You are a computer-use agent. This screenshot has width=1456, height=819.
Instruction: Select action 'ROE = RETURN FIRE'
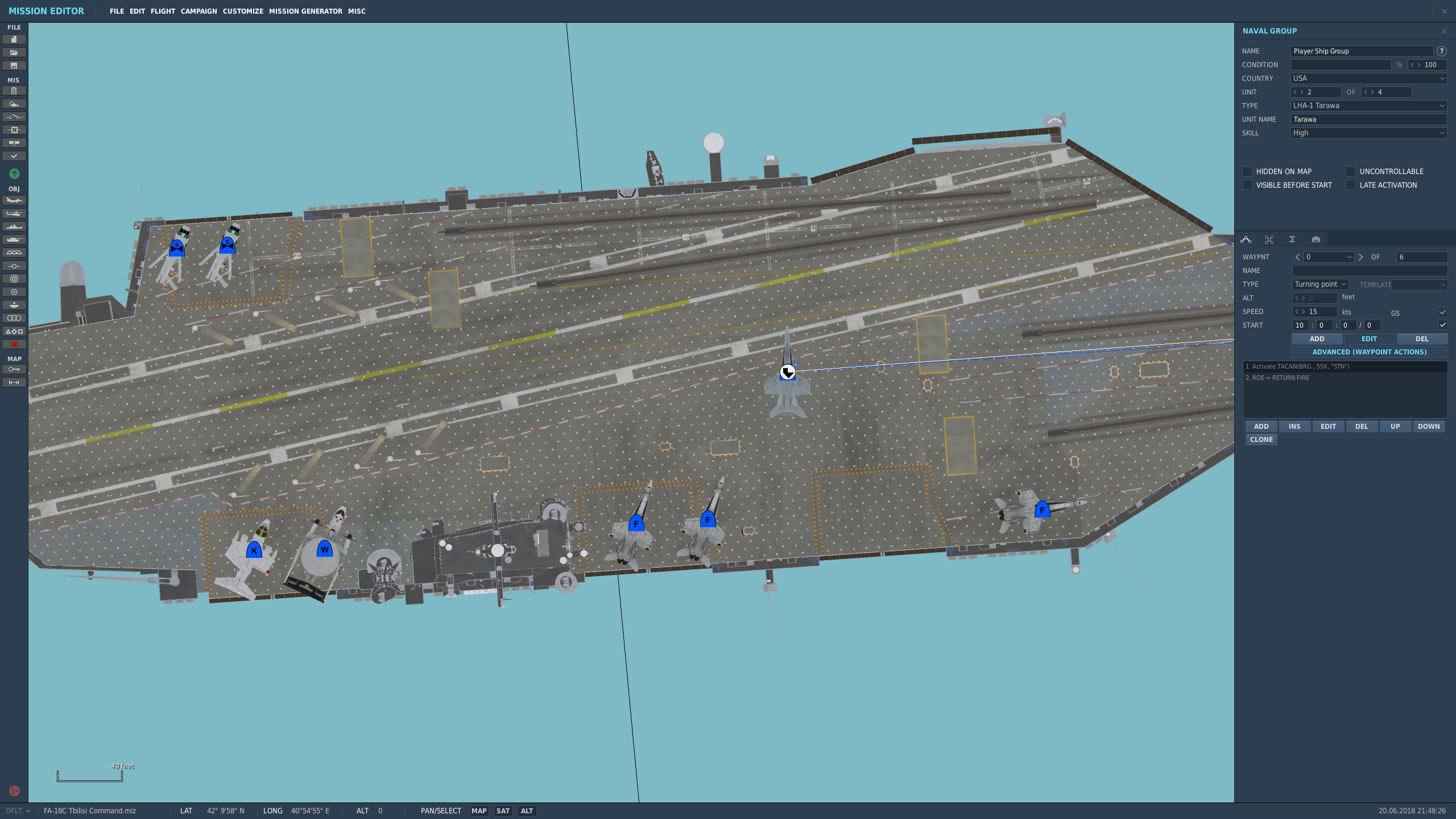tap(1345, 378)
